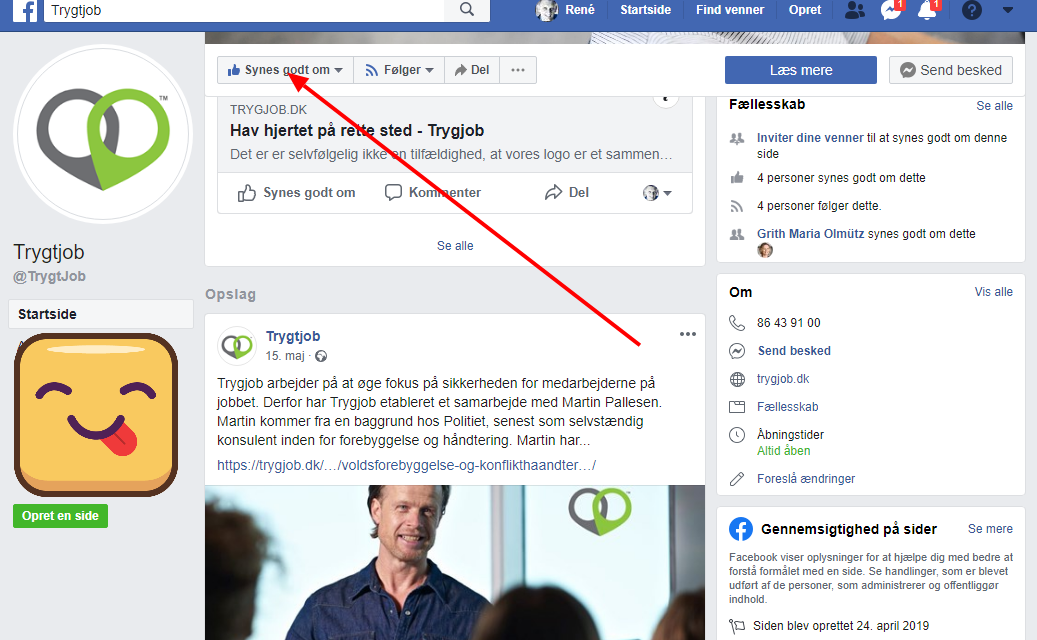
Task: Open help question mark icon
Action: (972, 10)
